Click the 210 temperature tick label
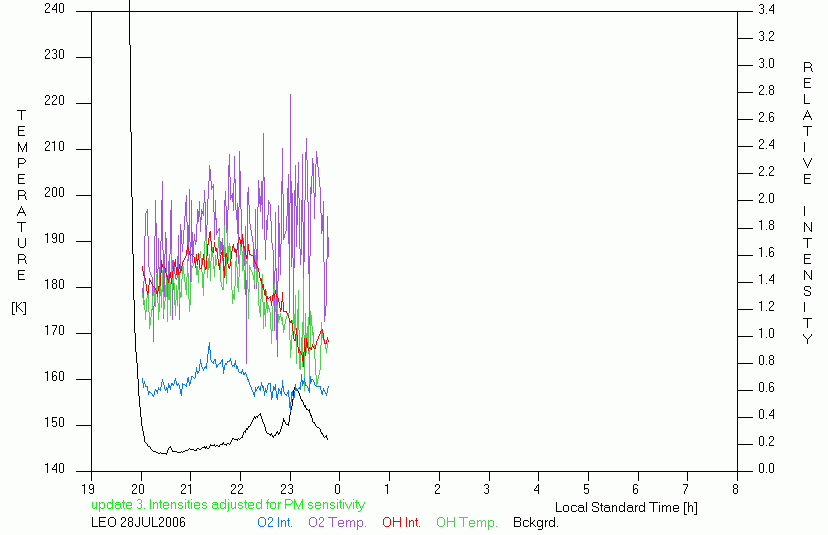This screenshot has height=535, width=828. [54, 147]
